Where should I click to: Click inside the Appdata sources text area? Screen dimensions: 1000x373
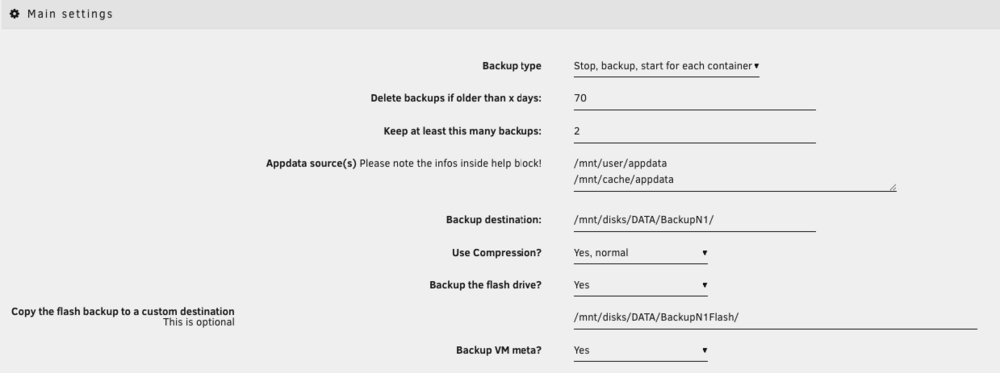coord(735,172)
